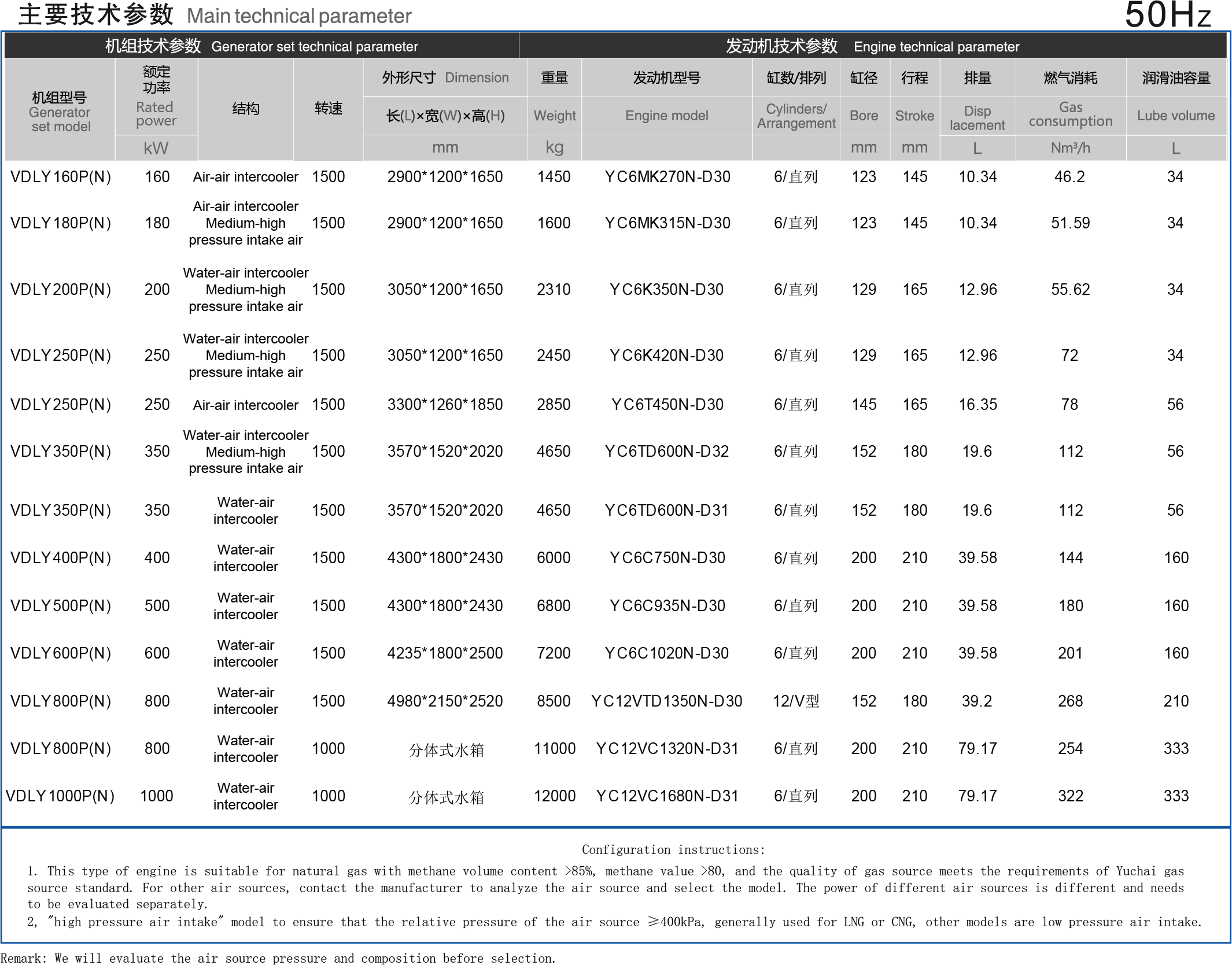1232x965 pixels.
Task: Click gas consumption value 46.2
Action: coord(1069,177)
